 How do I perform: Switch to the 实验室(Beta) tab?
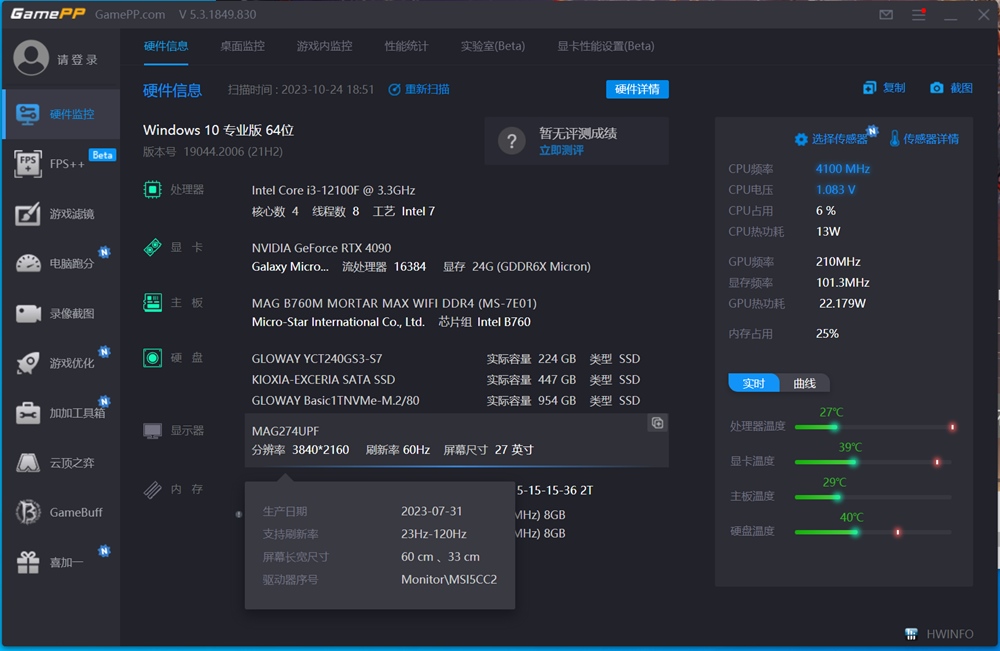(x=493, y=46)
